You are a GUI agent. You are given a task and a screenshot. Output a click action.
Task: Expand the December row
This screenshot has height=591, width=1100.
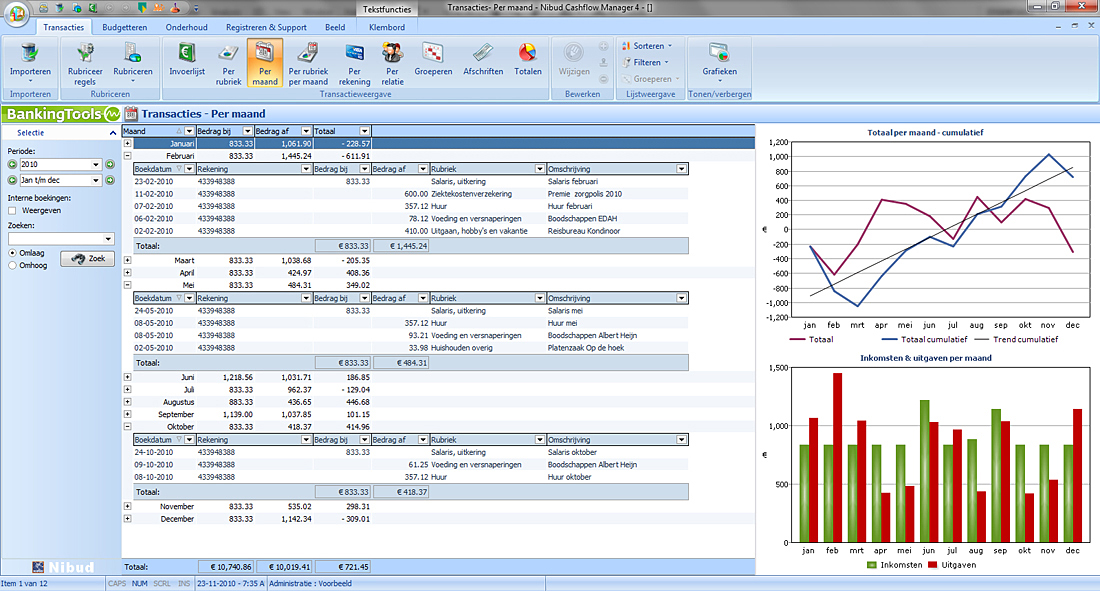click(x=127, y=519)
